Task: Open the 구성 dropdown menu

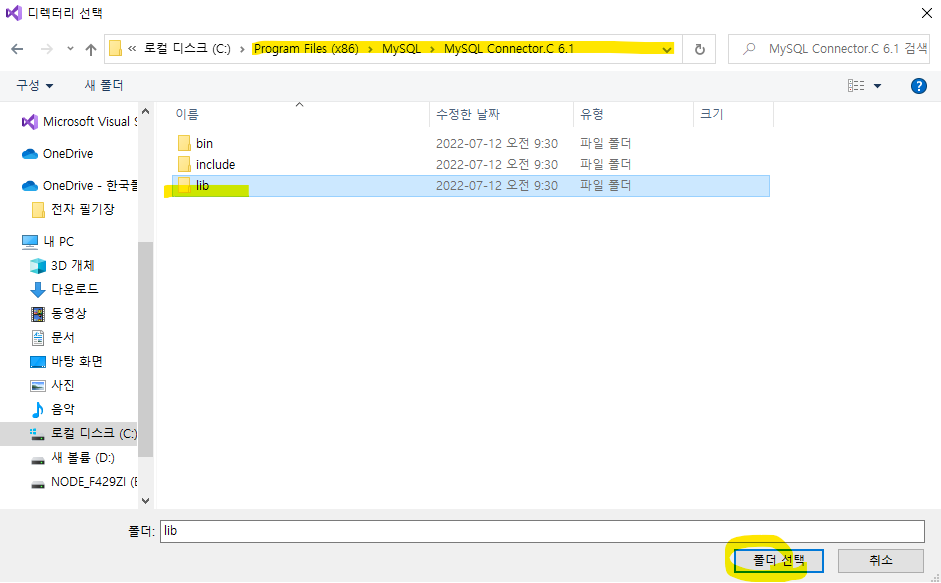Action: 34,86
